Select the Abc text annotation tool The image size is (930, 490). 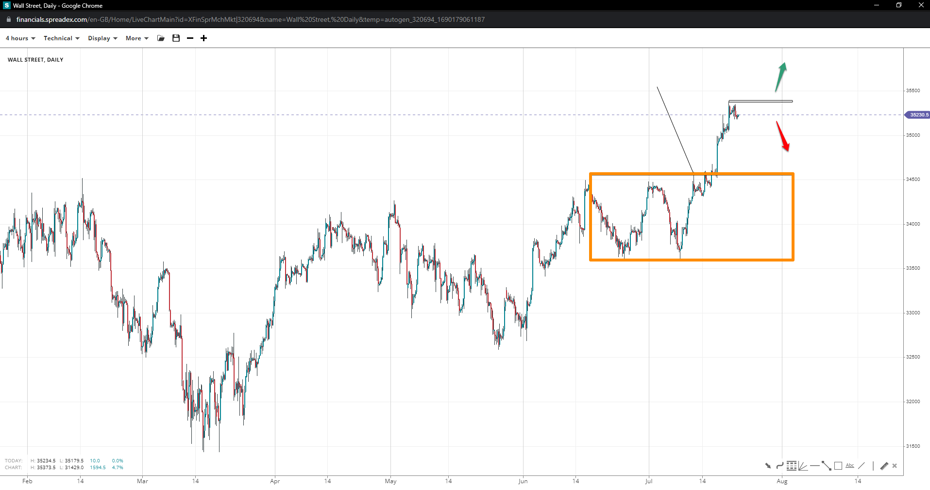850,466
